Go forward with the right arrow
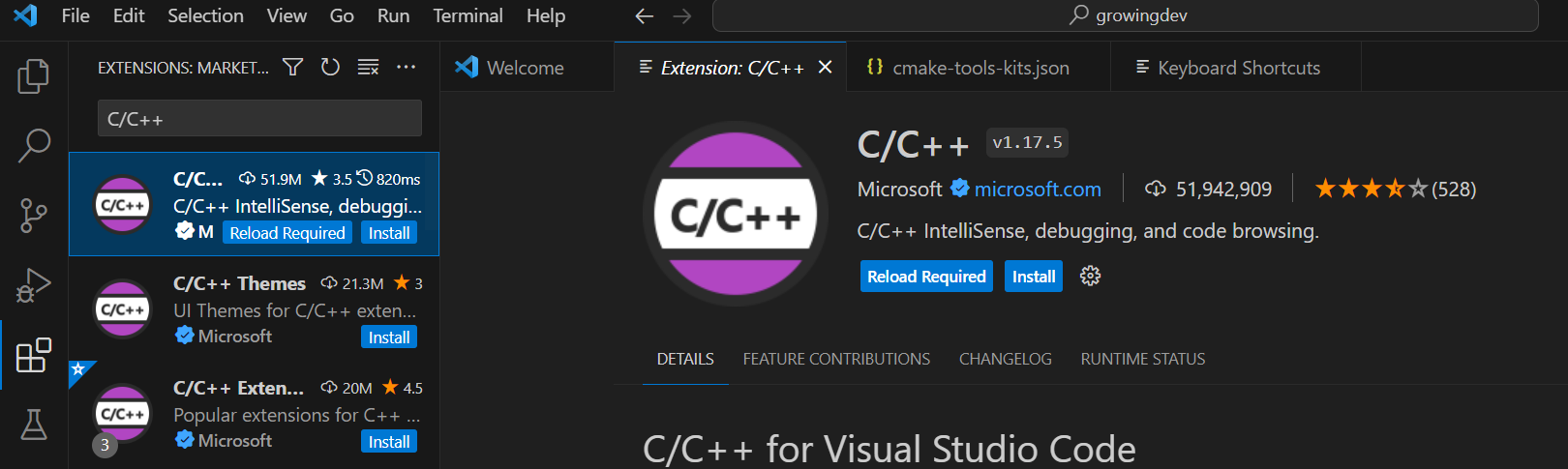The width and height of the screenshot is (1568, 469). coord(682,16)
